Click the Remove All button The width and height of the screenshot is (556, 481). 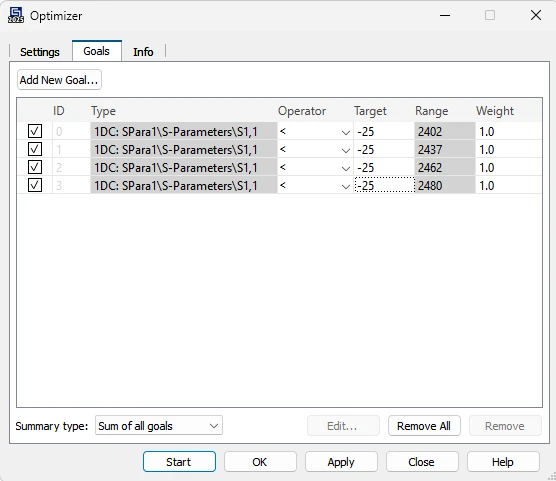pos(424,426)
